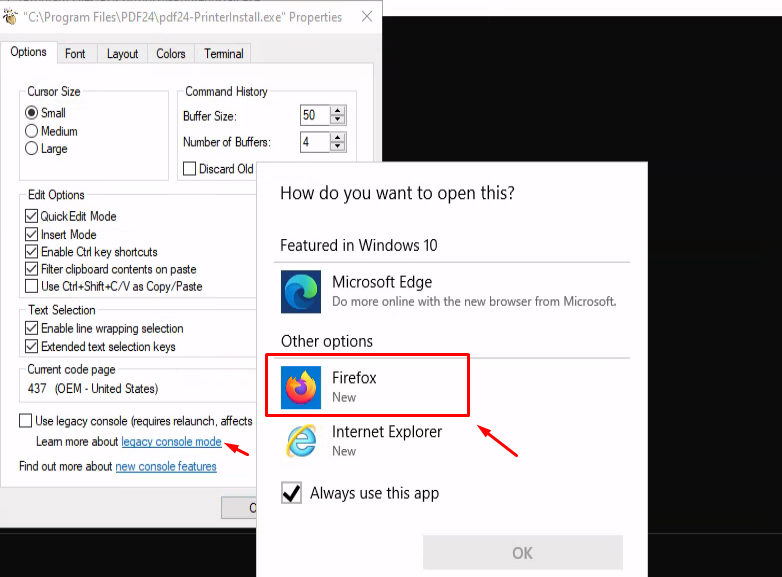Screen dimensions: 782x577
Task: Increase Number of Buffers value
Action: point(338,137)
